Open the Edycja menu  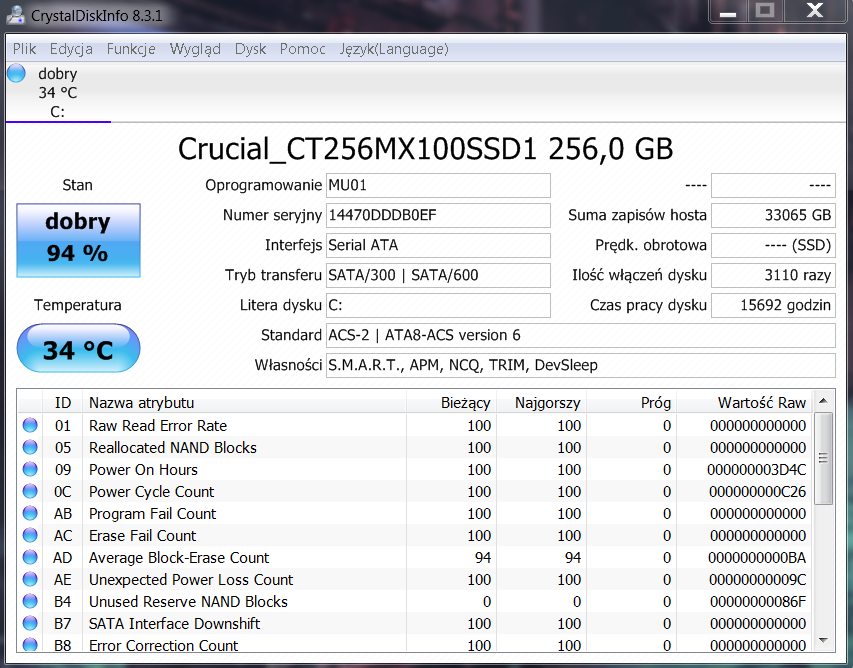pyautogui.click(x=71, y=49)
